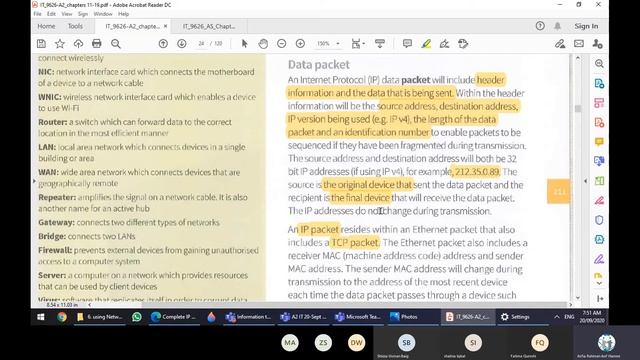This screenshot has width=640, height=360.
Task: Go to next page arrow
Action: coord(182,44)
